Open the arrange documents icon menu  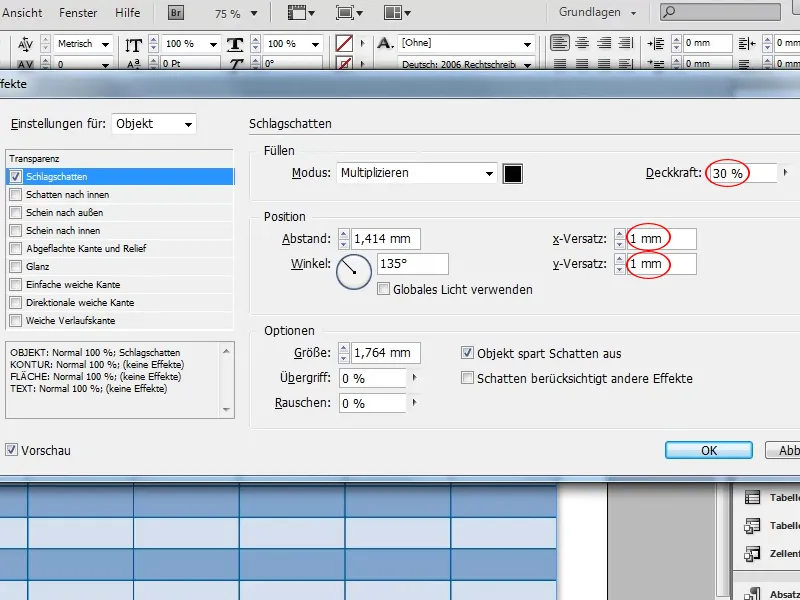pos(397,13)
